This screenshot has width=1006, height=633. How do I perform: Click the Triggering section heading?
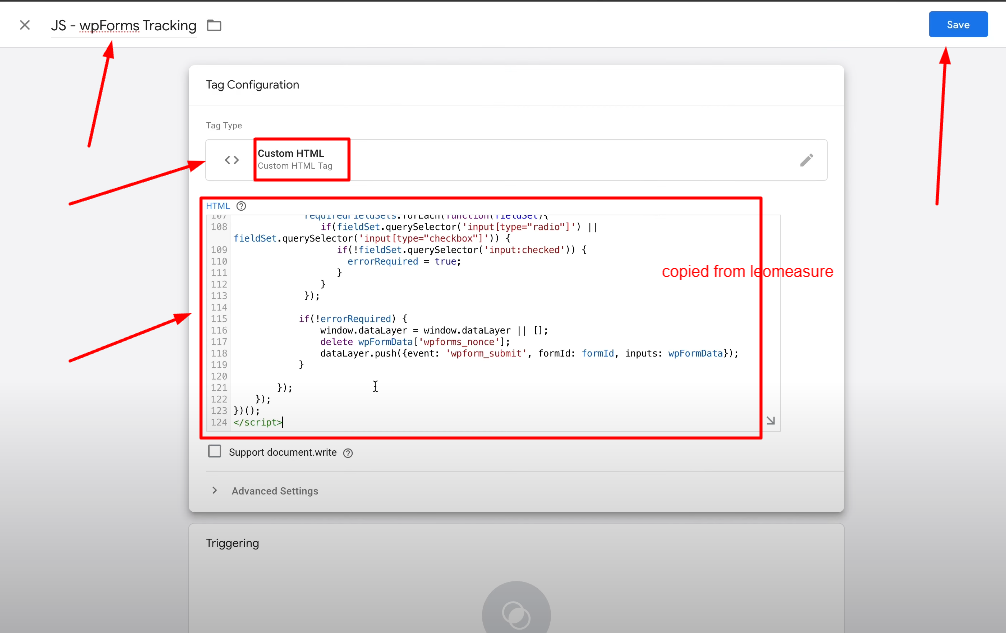point(232,543)
